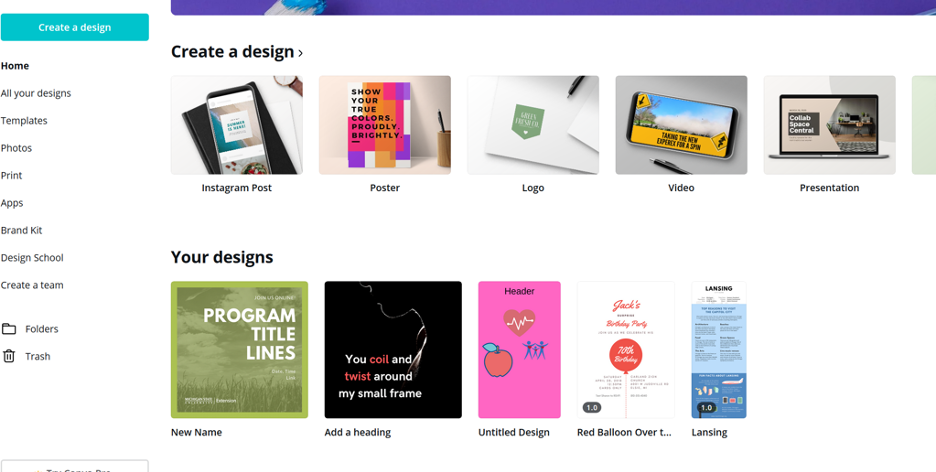Open the Red Balloon birthday design
The width and height of the screenshot is (936, 472).
pyautogui.click(x=625, y=349)
